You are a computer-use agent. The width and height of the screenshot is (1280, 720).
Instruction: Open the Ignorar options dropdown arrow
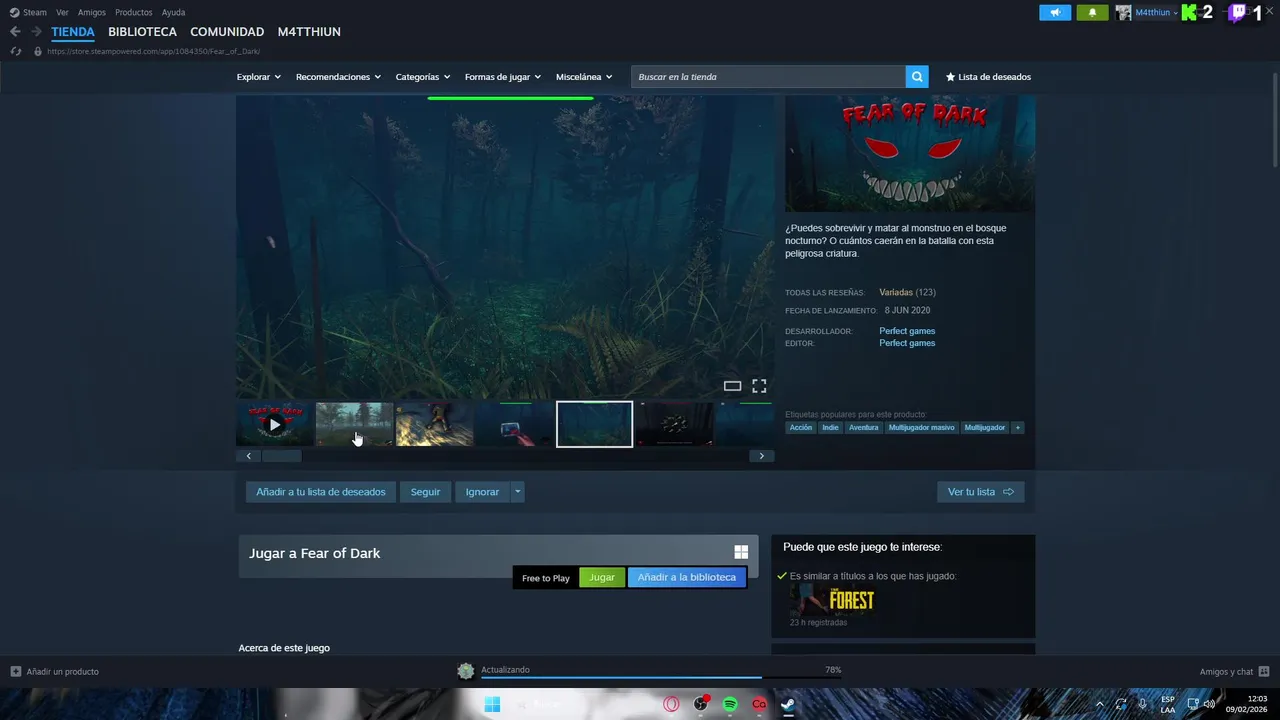(x=517, y=492)
